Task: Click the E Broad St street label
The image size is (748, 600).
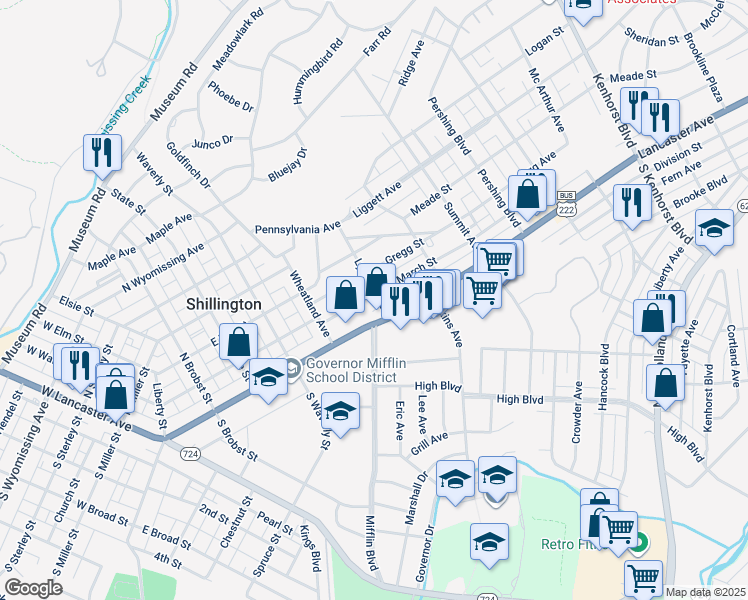Action: point(166,537)
